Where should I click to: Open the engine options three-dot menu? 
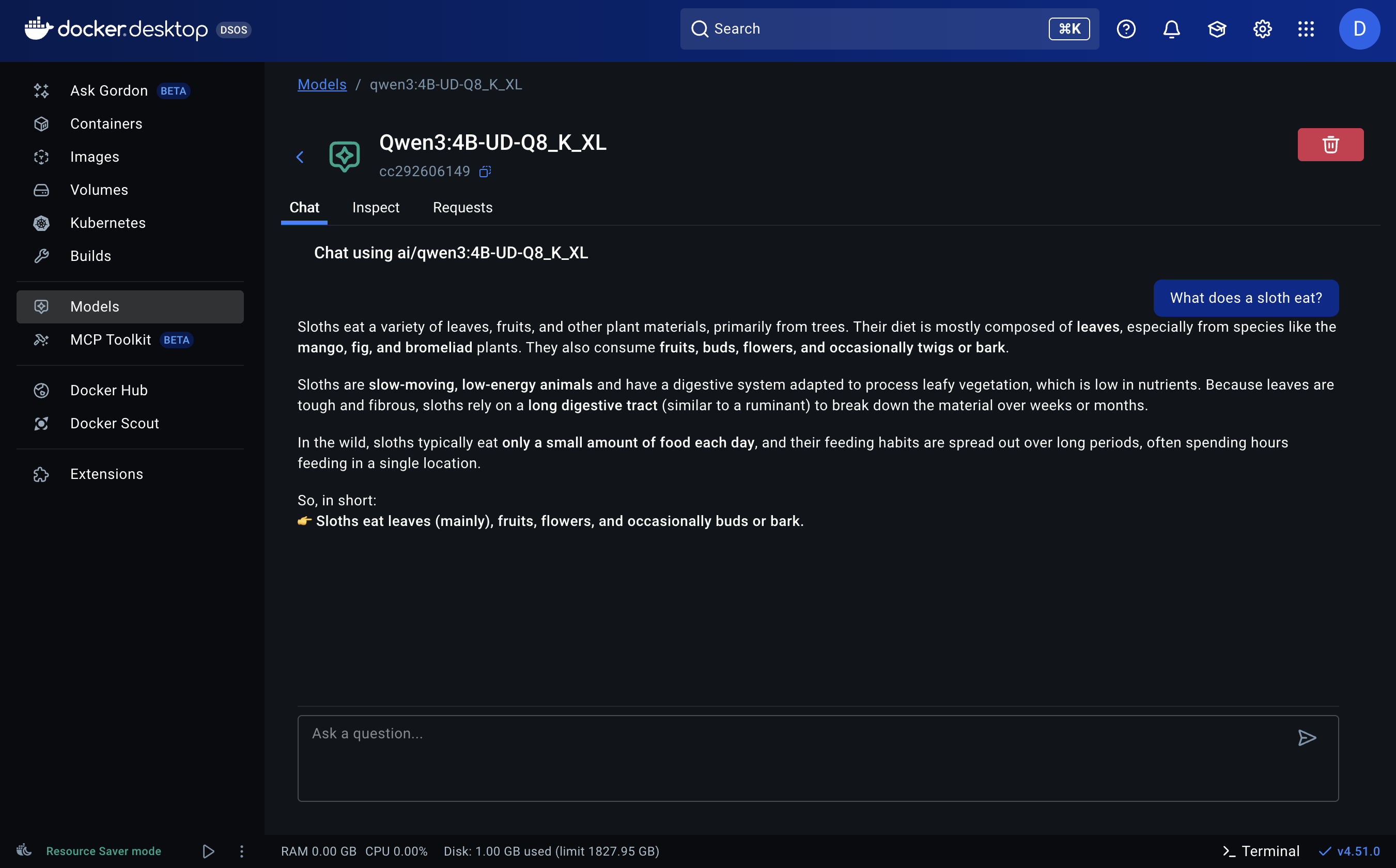click(242, 851)
